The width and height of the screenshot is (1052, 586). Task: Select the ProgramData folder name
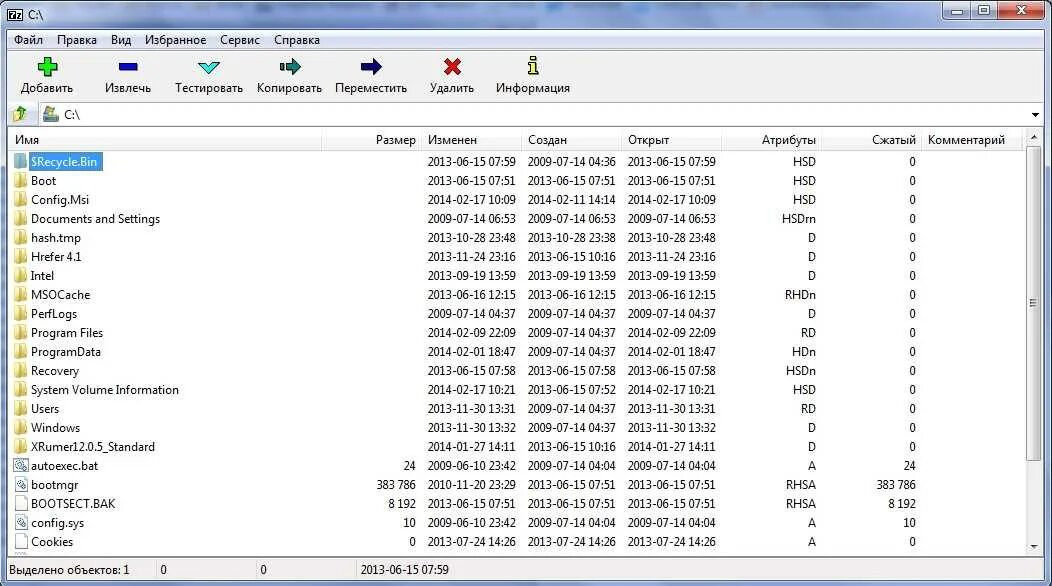tap(66, 352)
